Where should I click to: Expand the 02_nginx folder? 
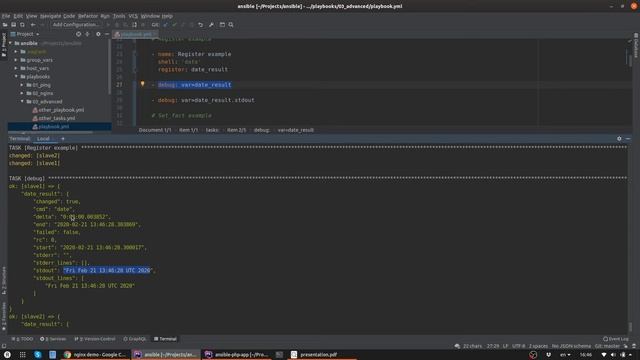22,93
